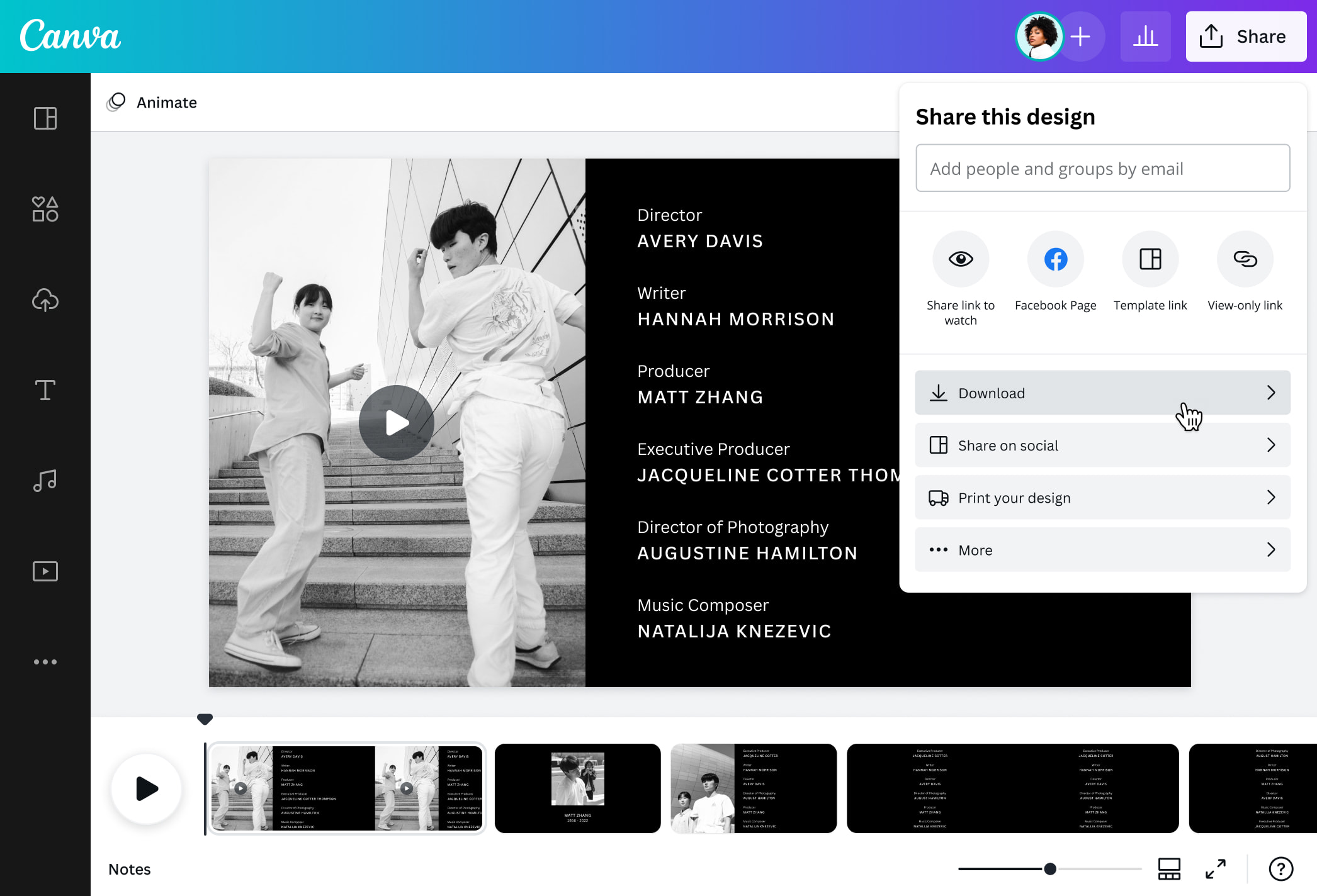Open the Animate menu
This screenshot has height=896, width=1317.
(151, 102)
